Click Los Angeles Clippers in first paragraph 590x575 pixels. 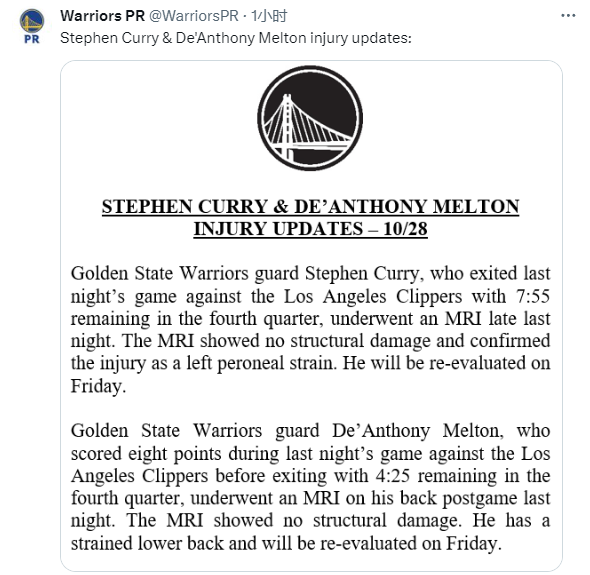(373, 296)
